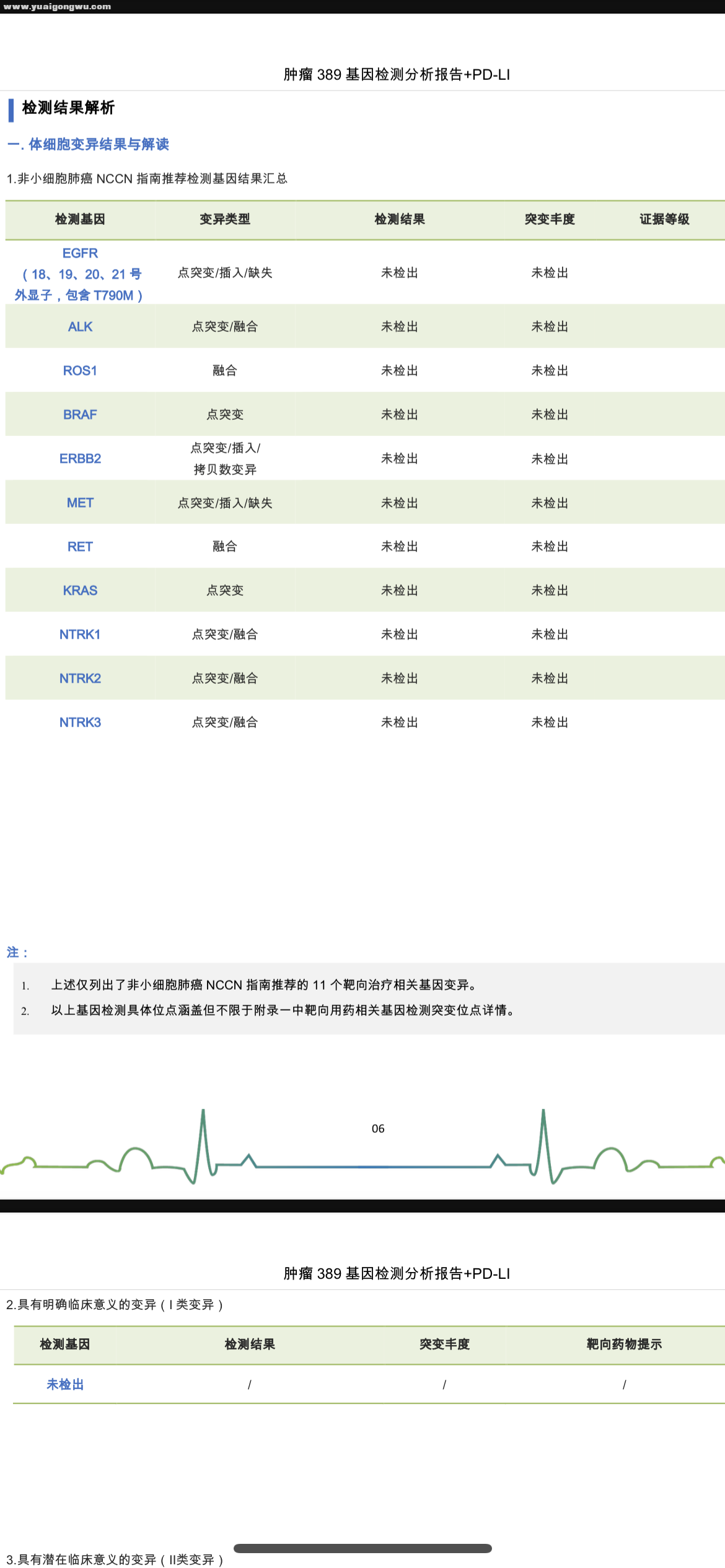Image resolution: width=725 pixels, height=1568 pixels.
Task: Click the RET gene name
Action: pos(80,546)
